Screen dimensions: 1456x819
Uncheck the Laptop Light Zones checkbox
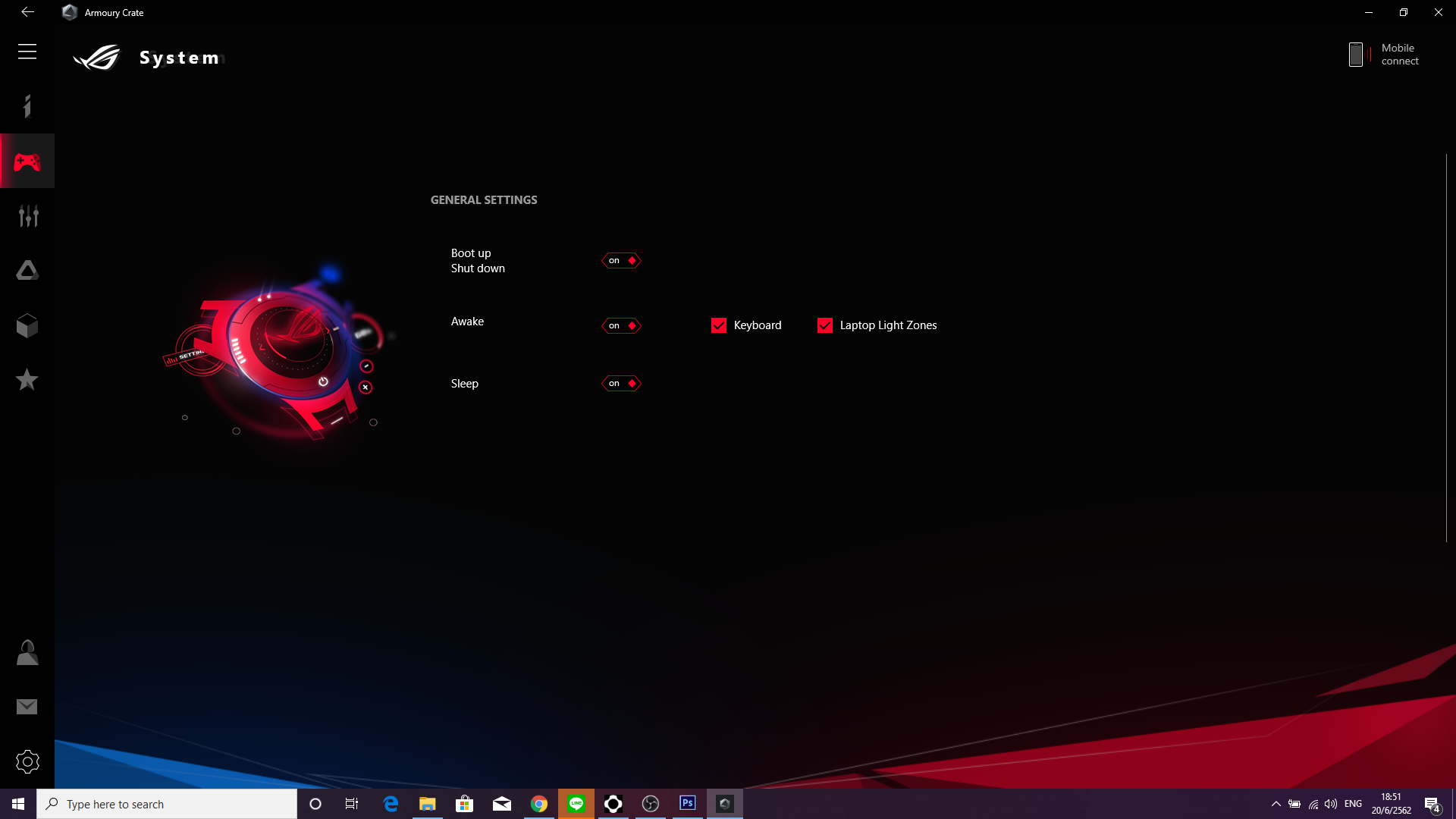coord(825,325)
